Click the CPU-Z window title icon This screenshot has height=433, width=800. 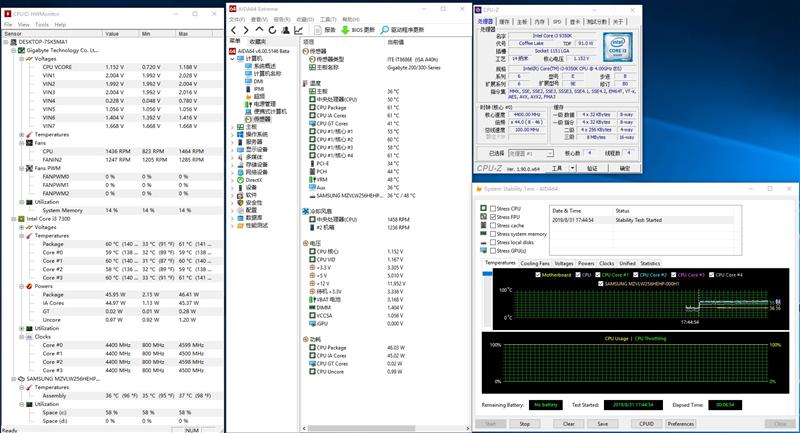pyautogui.click(x=478, y=10)
